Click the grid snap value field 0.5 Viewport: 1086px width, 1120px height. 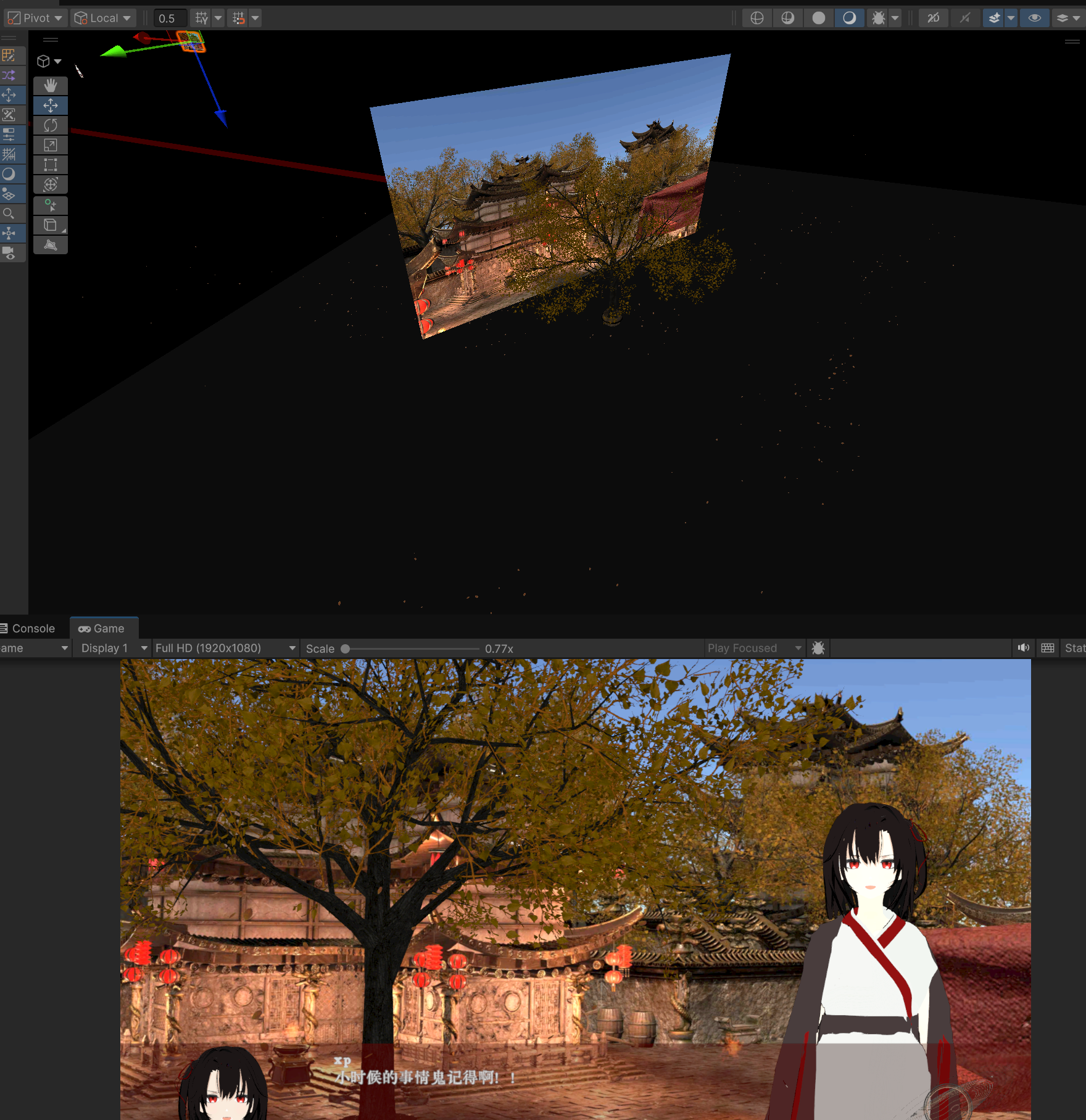click(x=170, y=18)
